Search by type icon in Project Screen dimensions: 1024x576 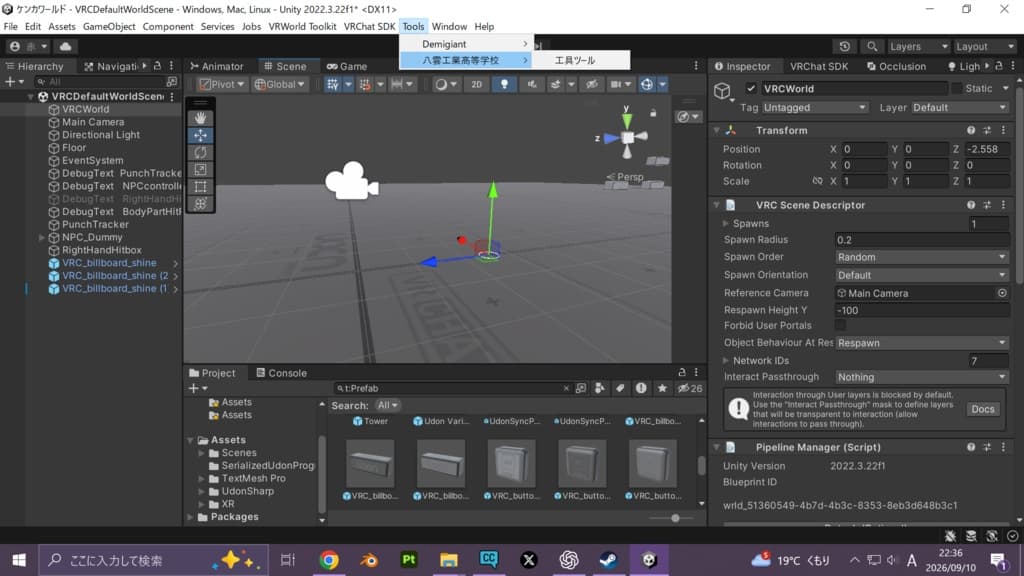(600, 388)
